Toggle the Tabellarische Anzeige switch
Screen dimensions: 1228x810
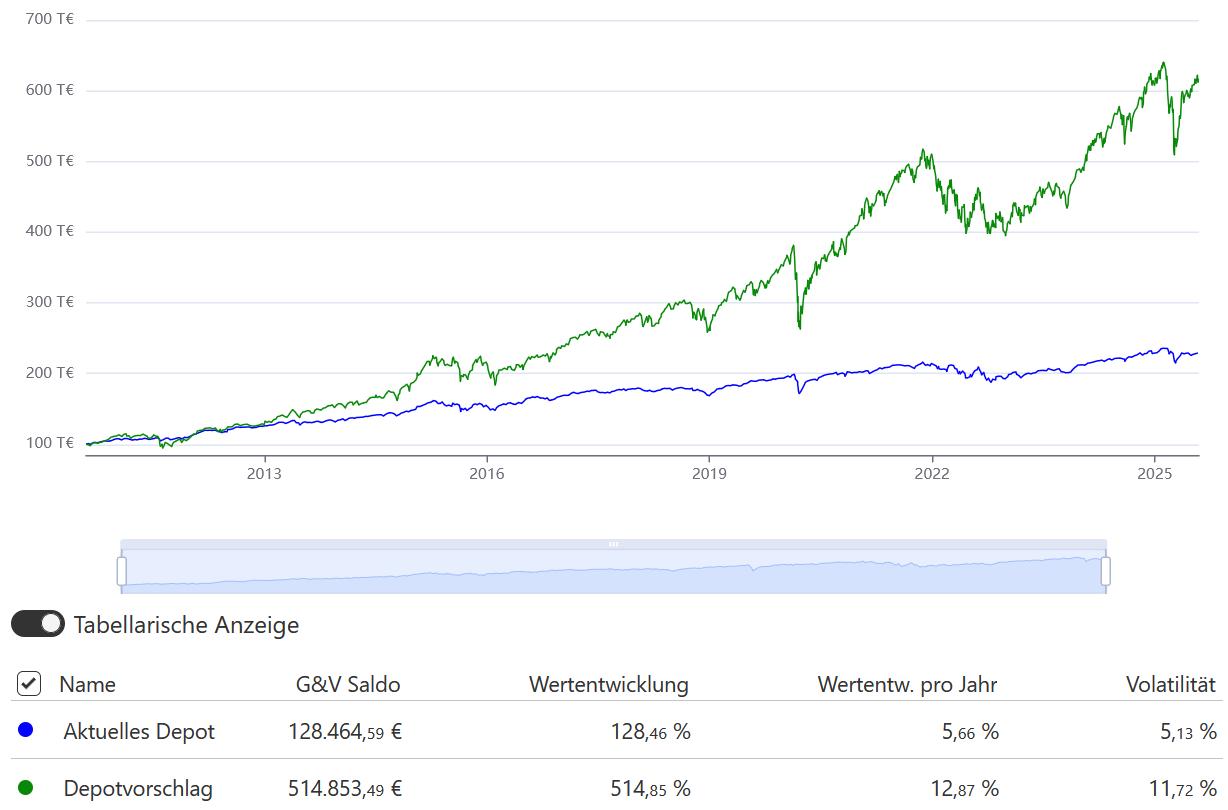pyautogui.click(x=38, y=624)
